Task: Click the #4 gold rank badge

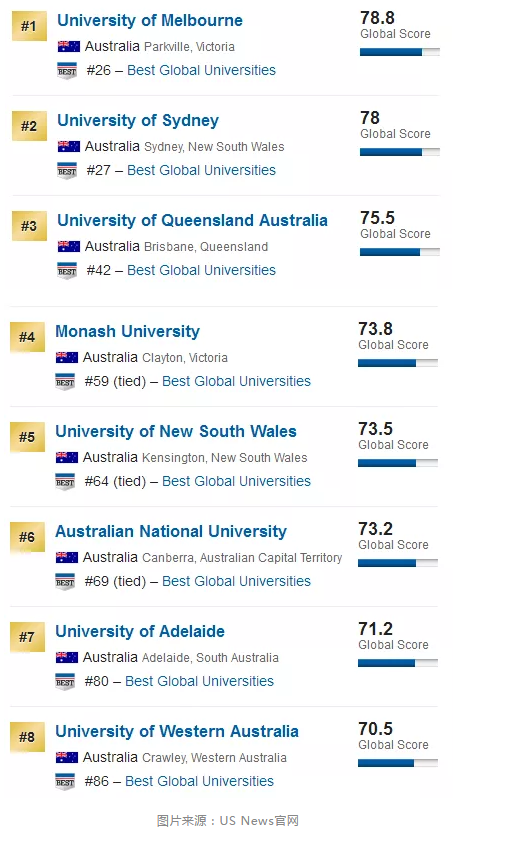Action: [27, 337]
